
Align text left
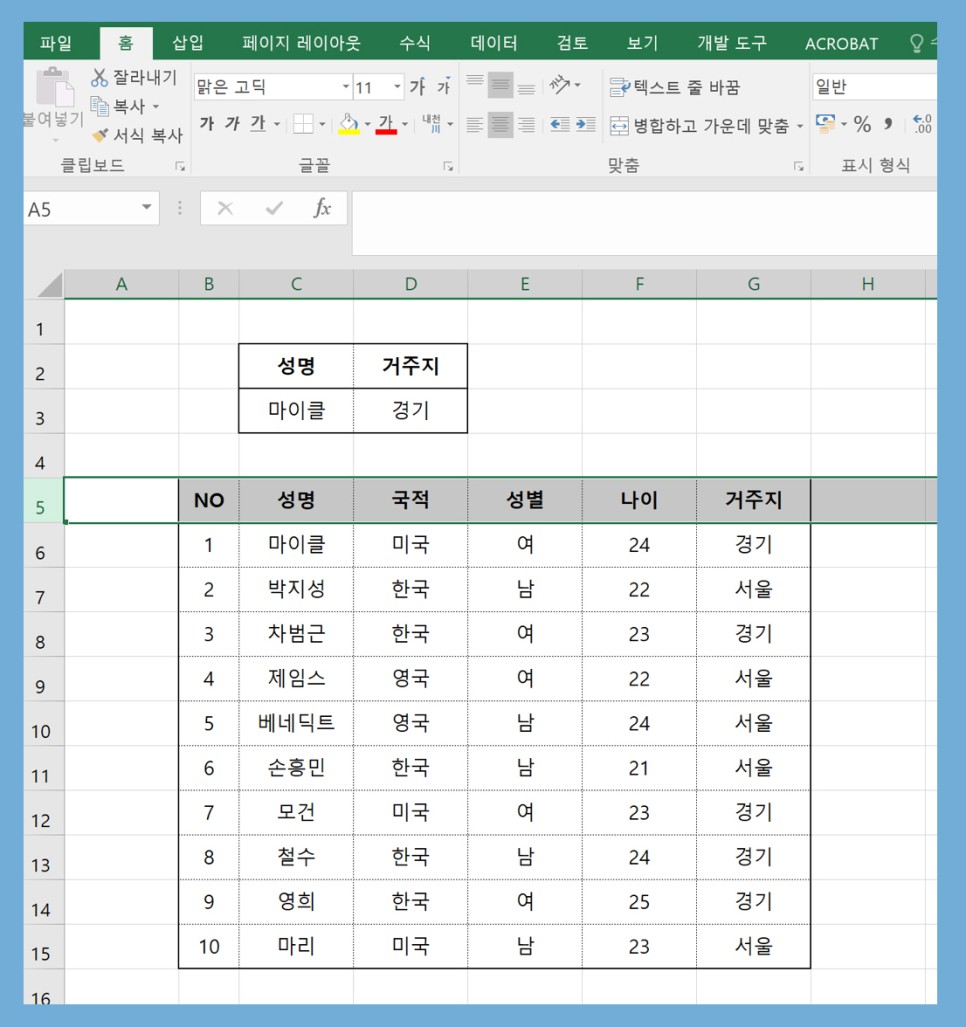point(475,124)
